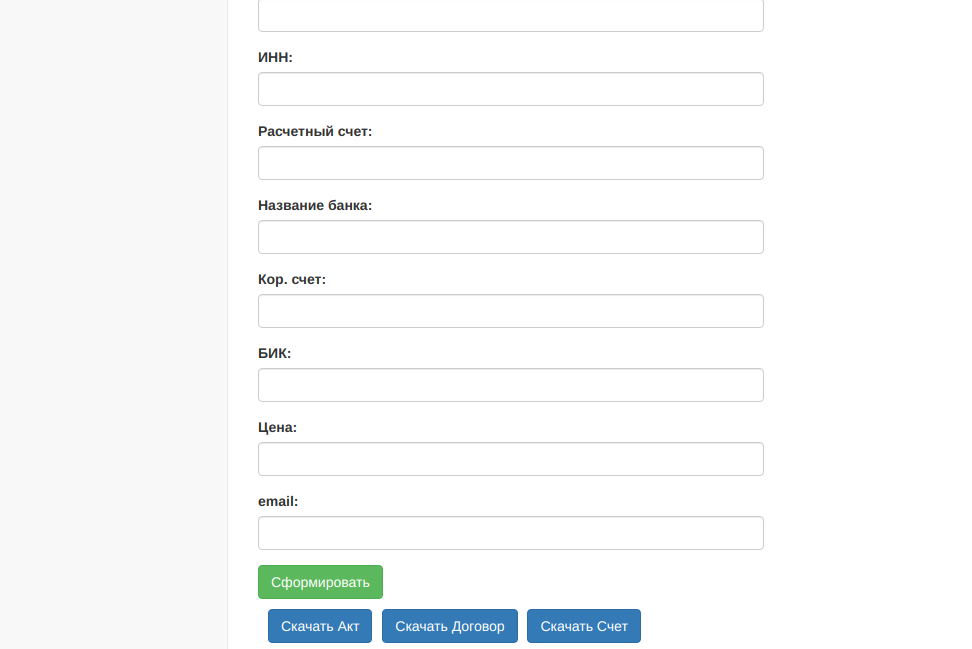Focus the БИК input box

click(x=510, y=385)
